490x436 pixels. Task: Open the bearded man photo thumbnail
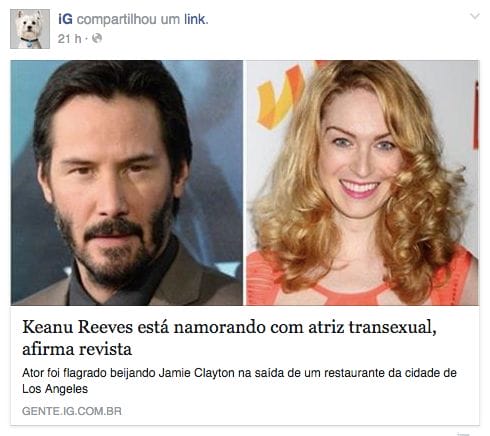coord(127,183)
